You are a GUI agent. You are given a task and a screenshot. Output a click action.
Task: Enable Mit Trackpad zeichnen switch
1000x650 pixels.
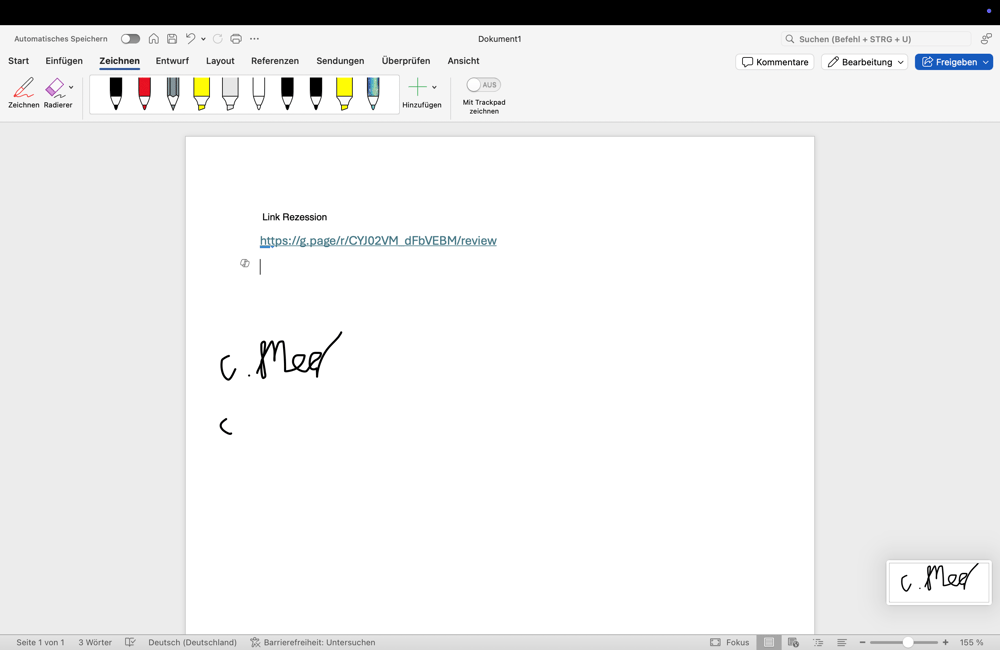click(483, 85)
